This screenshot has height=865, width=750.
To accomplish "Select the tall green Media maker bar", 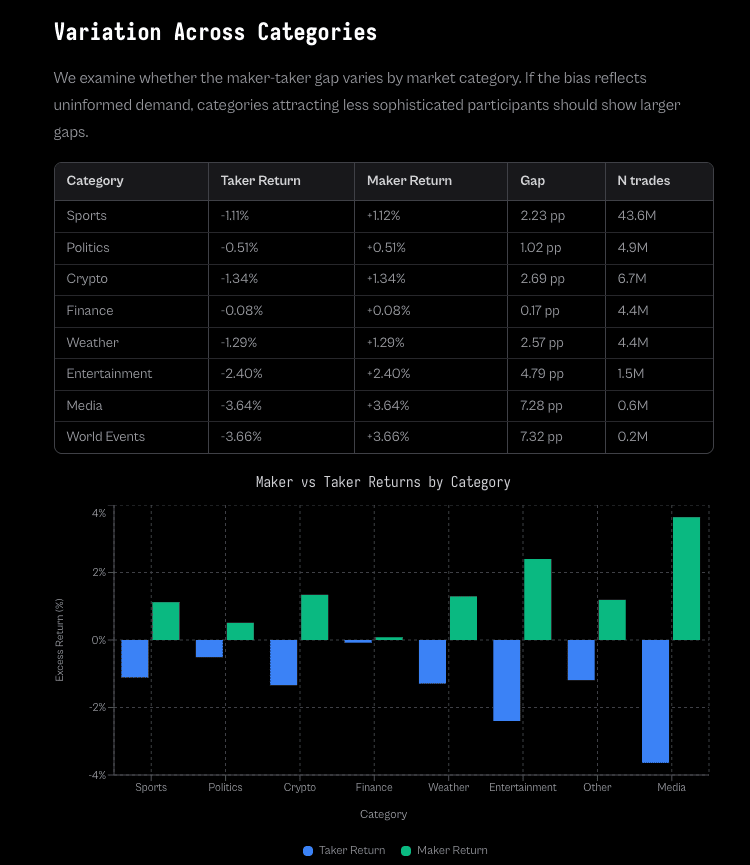I will [686, 578].
